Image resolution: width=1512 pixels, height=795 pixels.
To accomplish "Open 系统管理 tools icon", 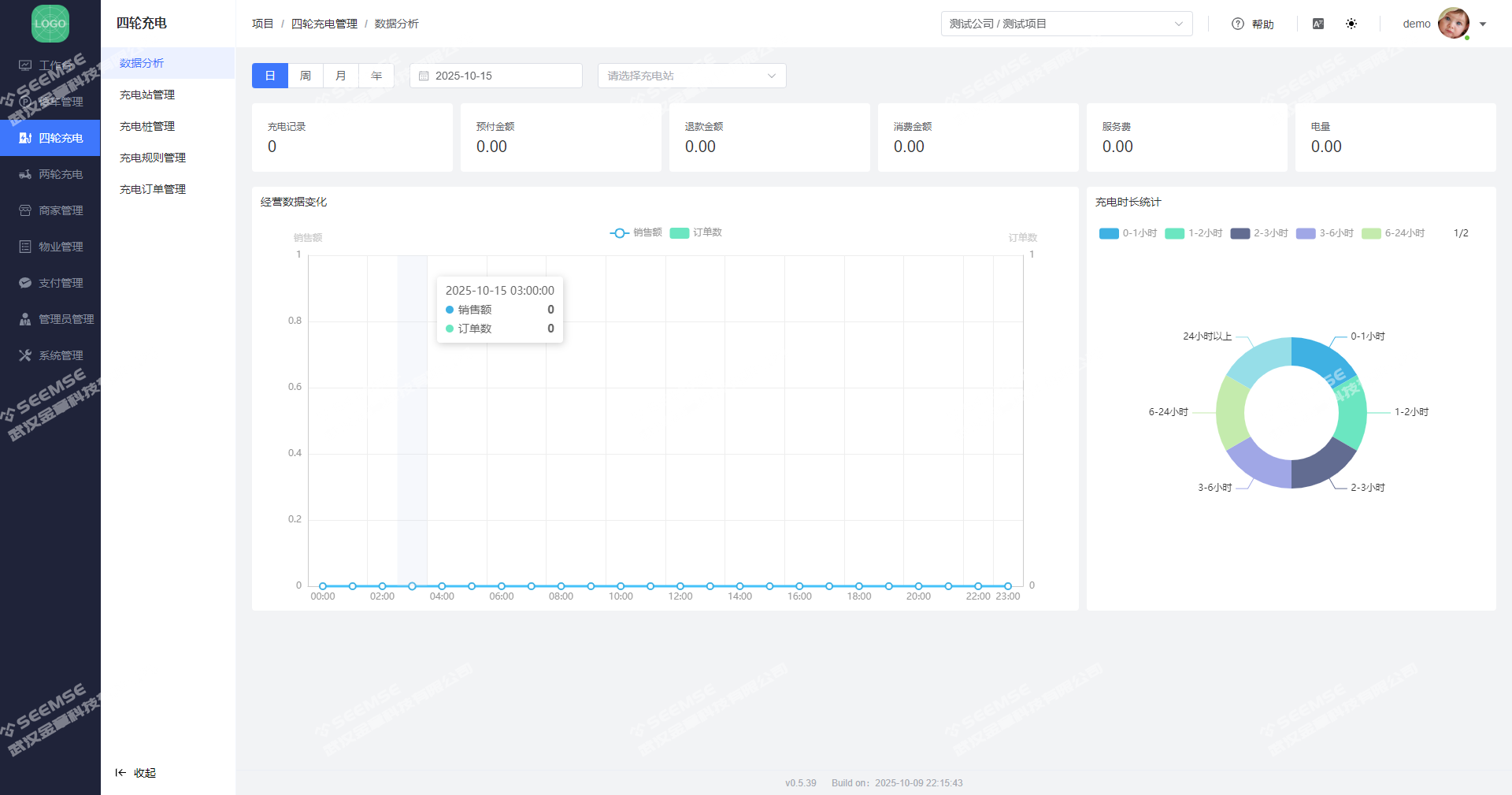I will (x=25, y=355).
